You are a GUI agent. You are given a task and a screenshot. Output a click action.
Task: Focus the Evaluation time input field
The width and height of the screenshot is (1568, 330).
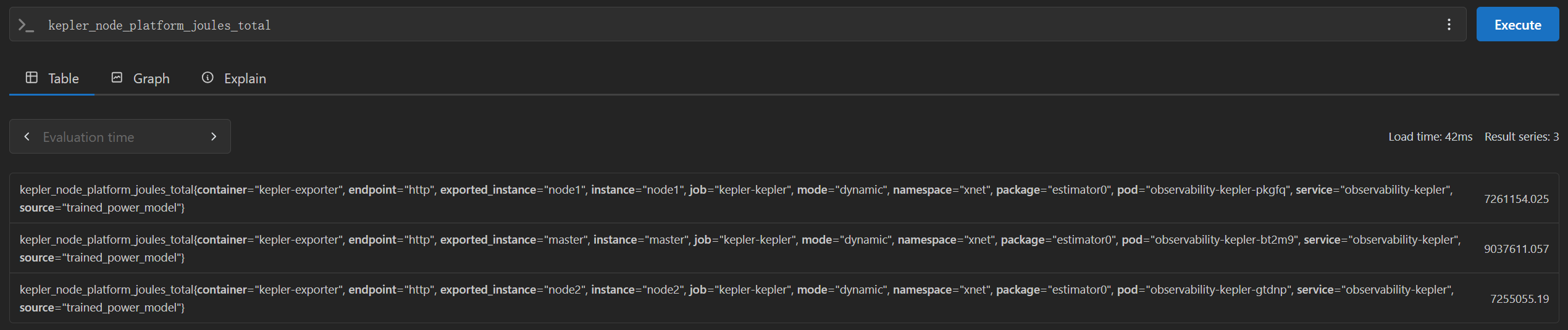pyautogui.click(x=120, y=136)
